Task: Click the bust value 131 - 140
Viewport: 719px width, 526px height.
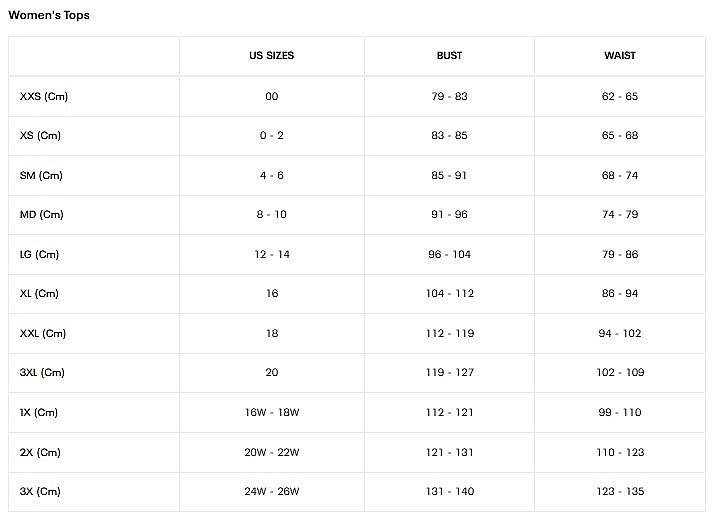Action: click(449, 491)
